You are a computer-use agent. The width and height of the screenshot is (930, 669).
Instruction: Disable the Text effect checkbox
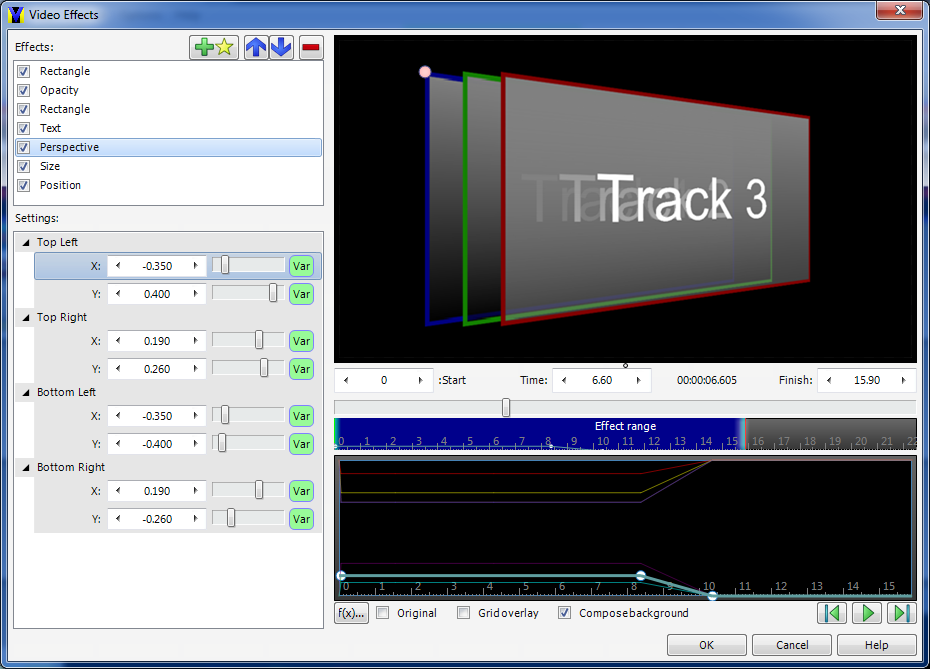23,128
